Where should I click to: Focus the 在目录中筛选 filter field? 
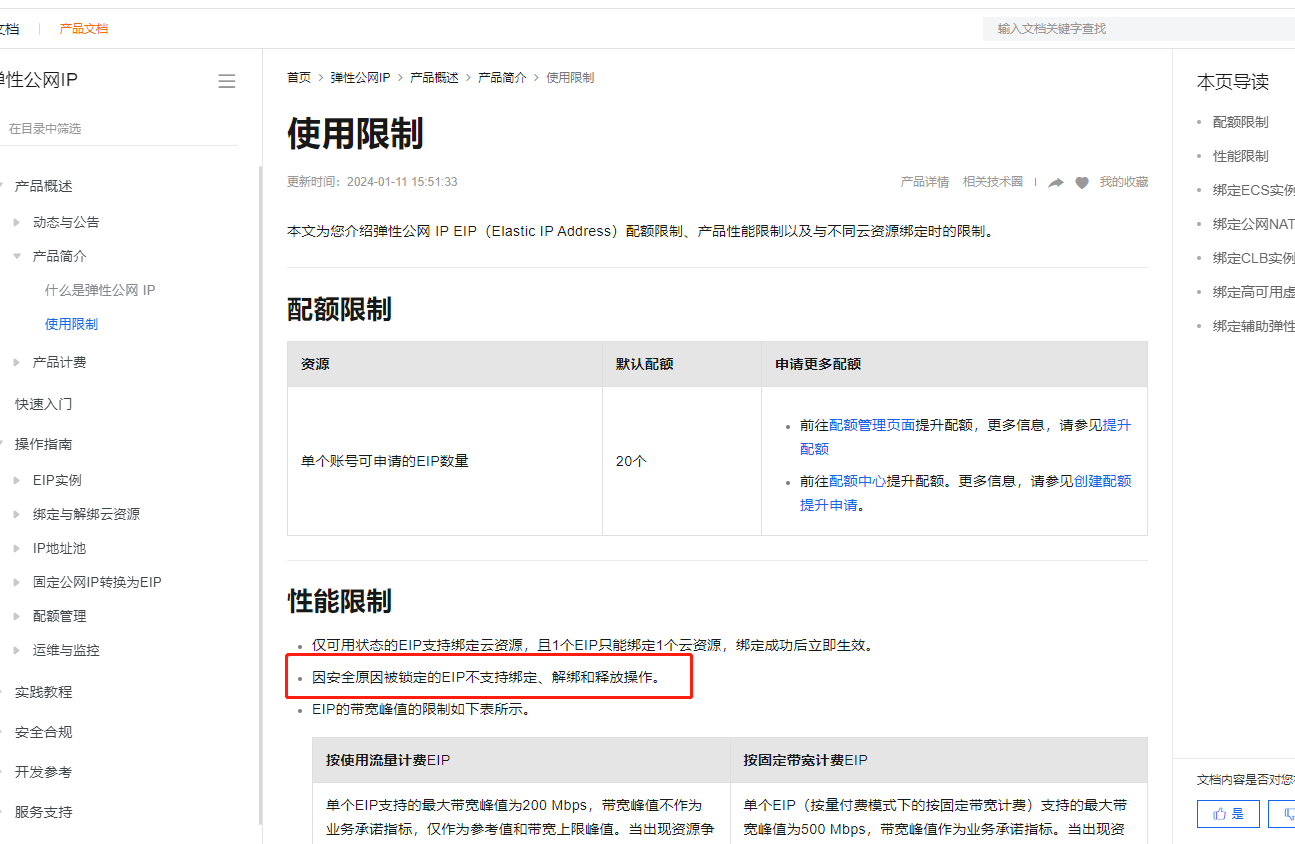click(x=118, y=129)
